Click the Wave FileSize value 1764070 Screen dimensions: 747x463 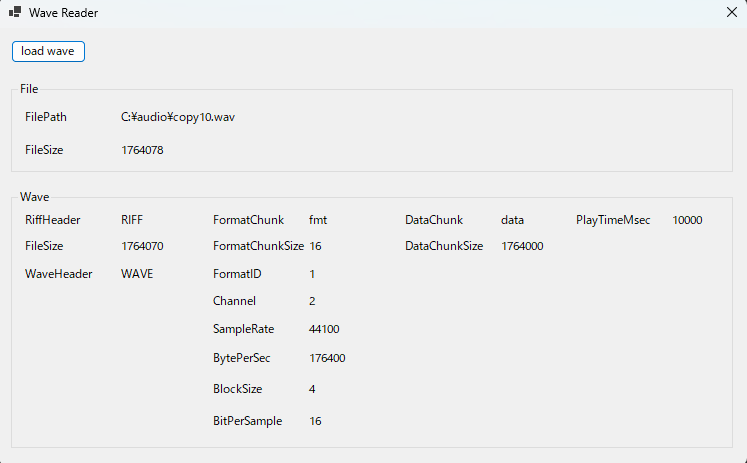coord(142,246)
